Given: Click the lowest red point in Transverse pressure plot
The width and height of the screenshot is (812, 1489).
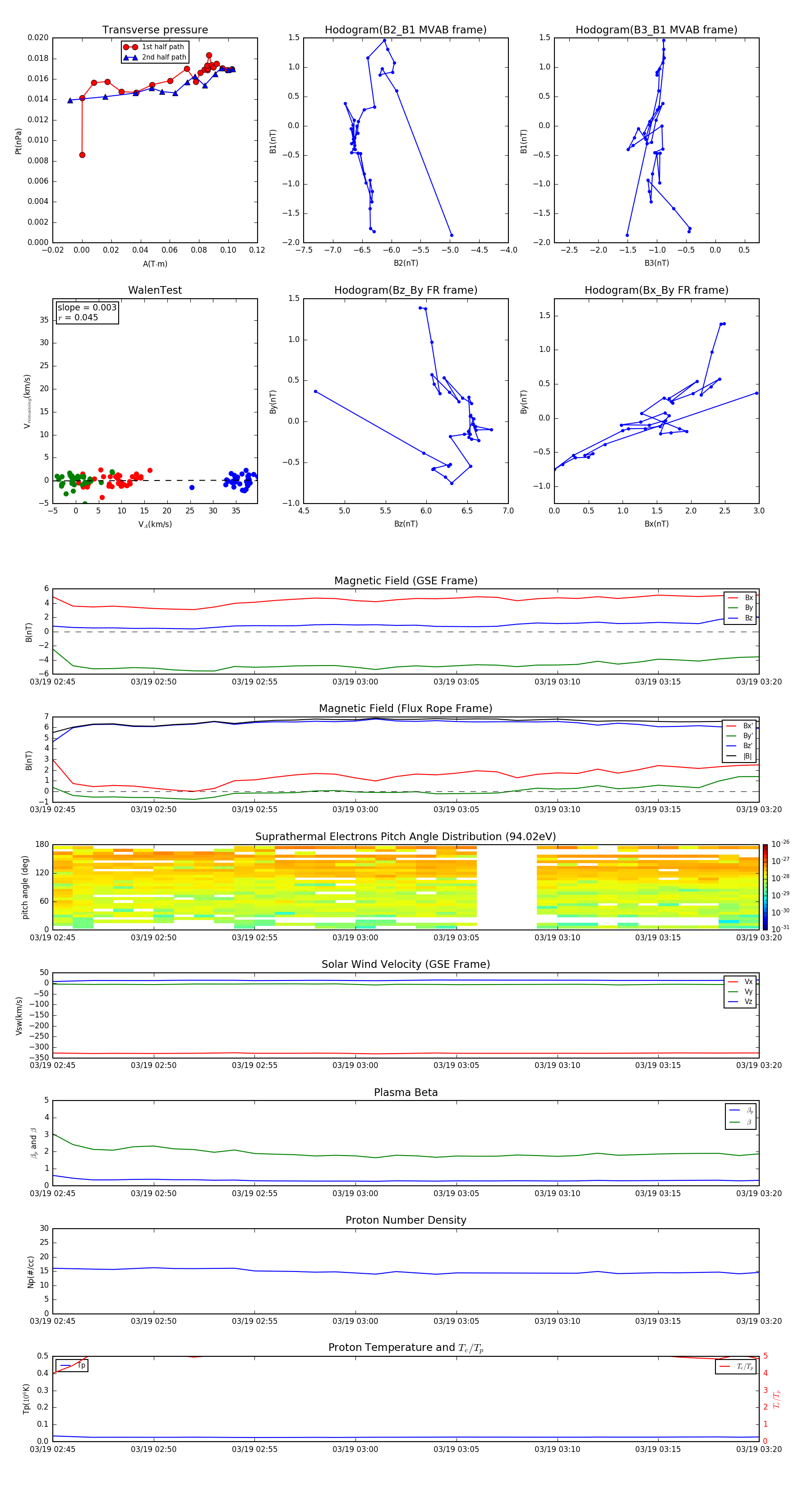Looking at the screenshot, I should click(x=82, y=155).
